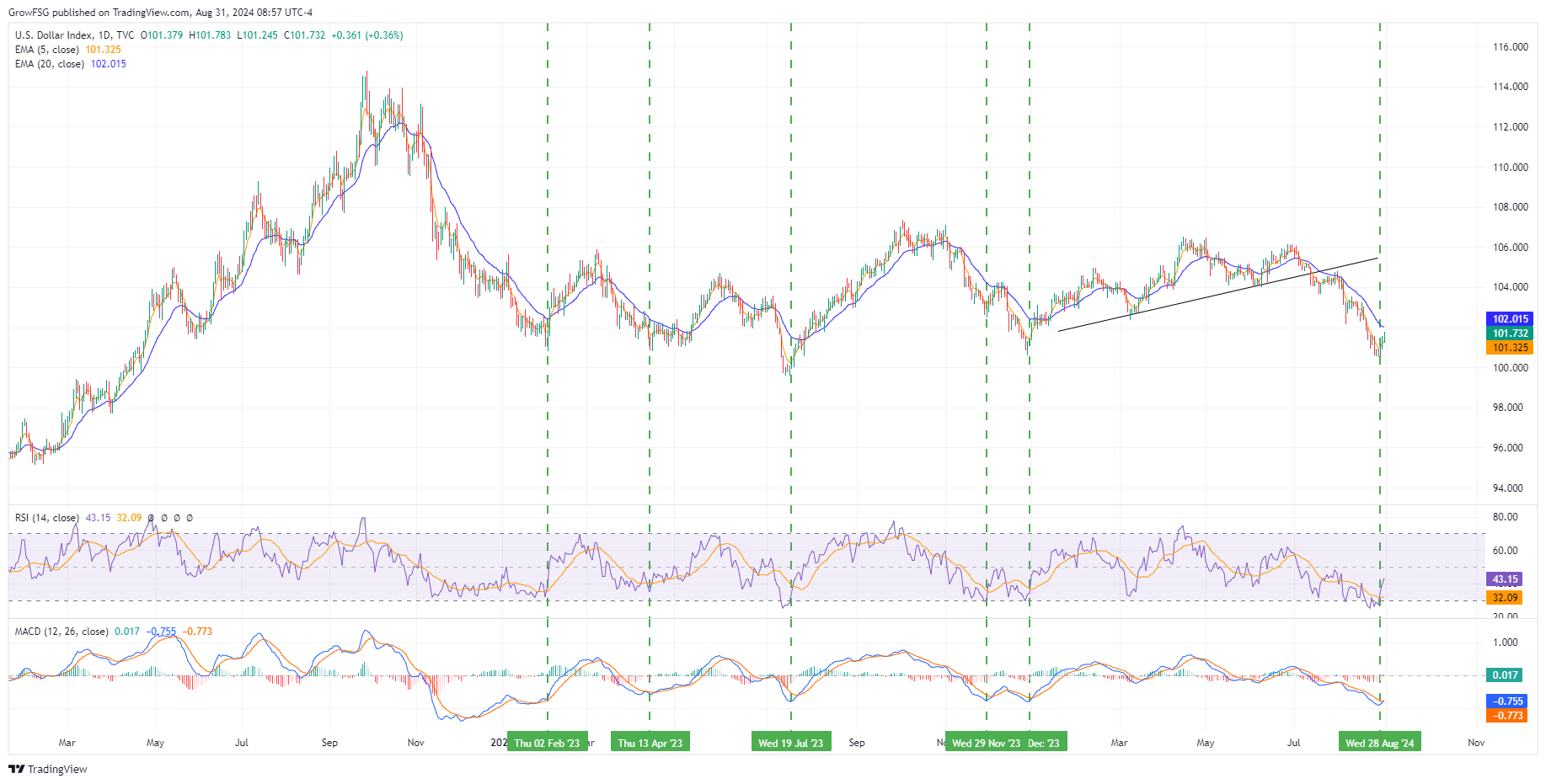The image size is (1546, 784).
Task: Click the blue 102.015 EMA price tag
Action: click(1509, 319)
